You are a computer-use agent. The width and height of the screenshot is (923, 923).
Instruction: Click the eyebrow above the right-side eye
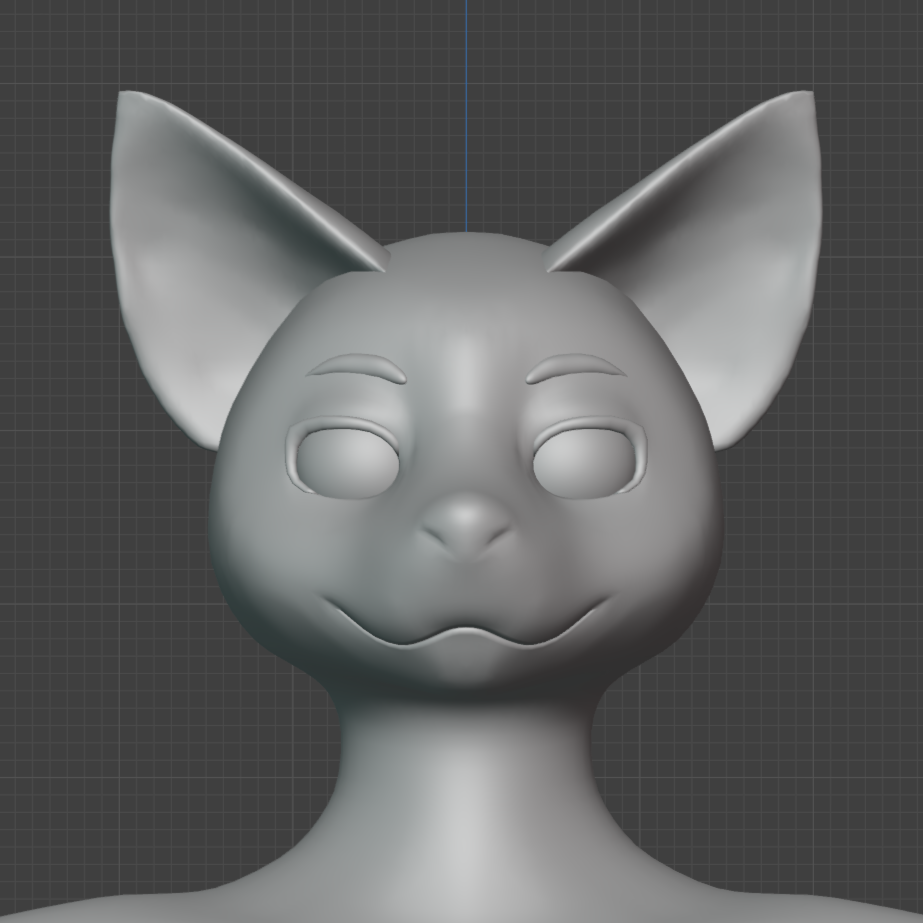(x=575, y=366)
